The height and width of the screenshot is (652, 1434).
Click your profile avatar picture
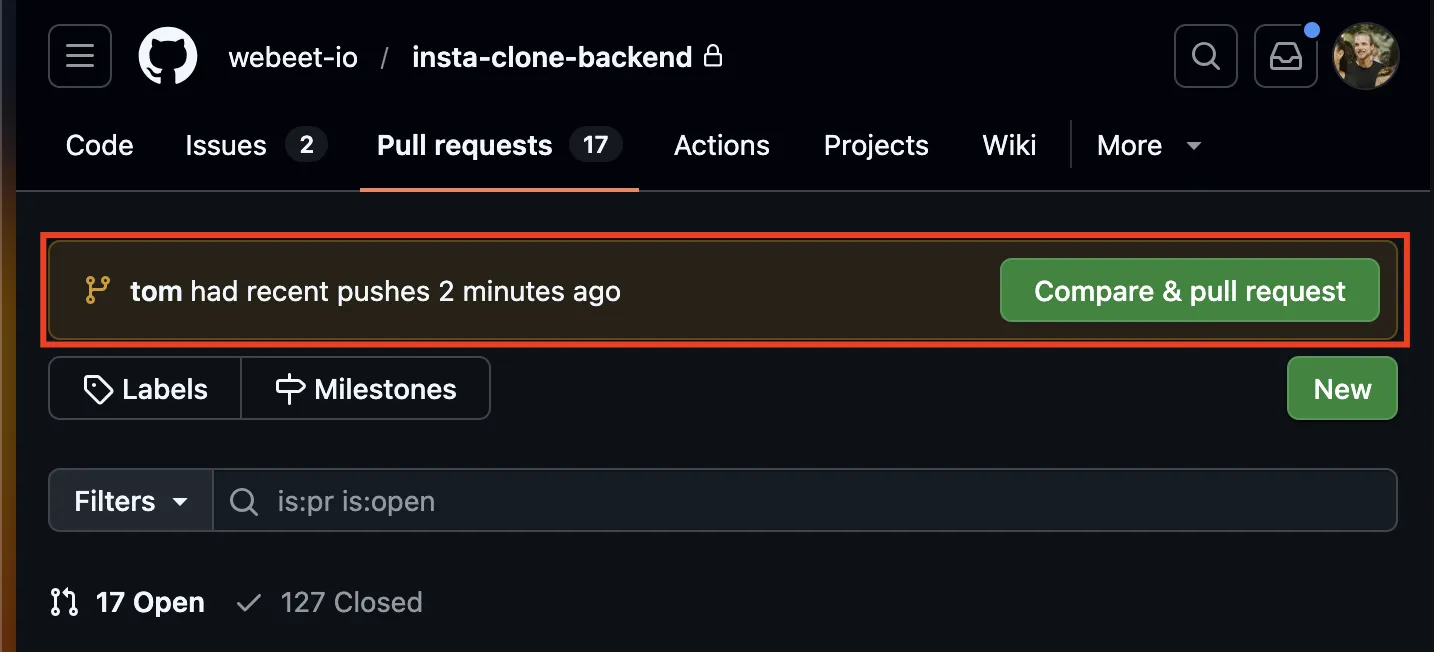tap(1366, 56)
